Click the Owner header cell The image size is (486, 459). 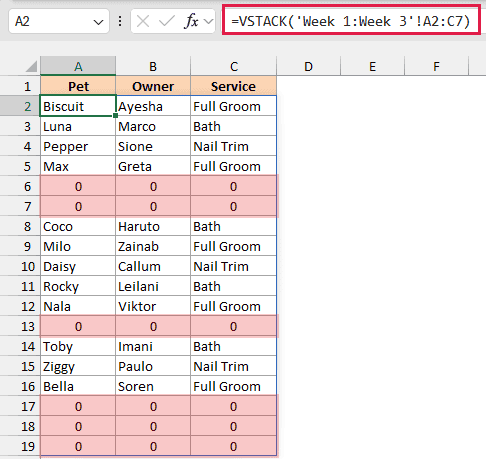tap(153, 86)
